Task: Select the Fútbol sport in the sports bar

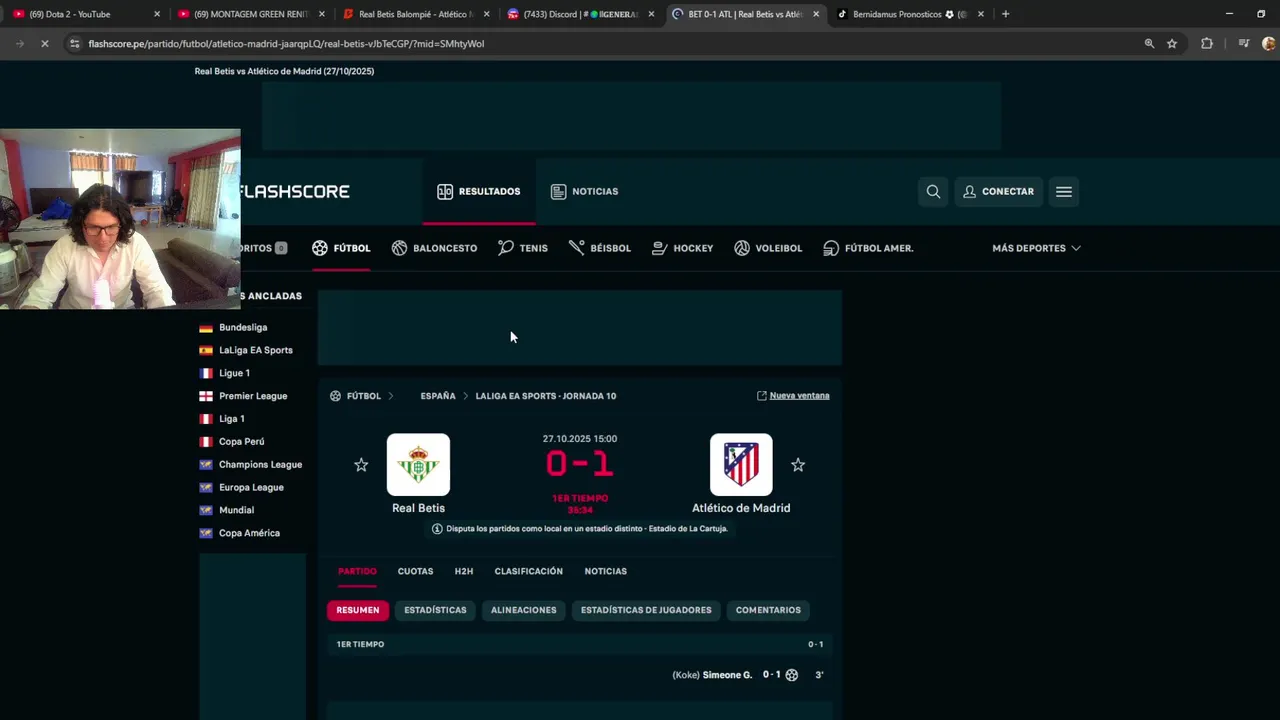Action: [x=341, y=248]
